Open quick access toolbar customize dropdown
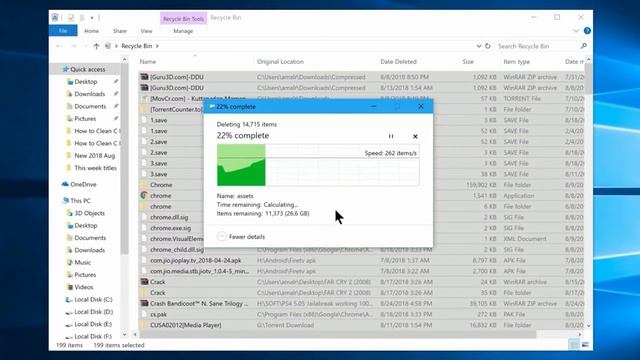This screenshot has height=360, width=640. coord(92,18)
